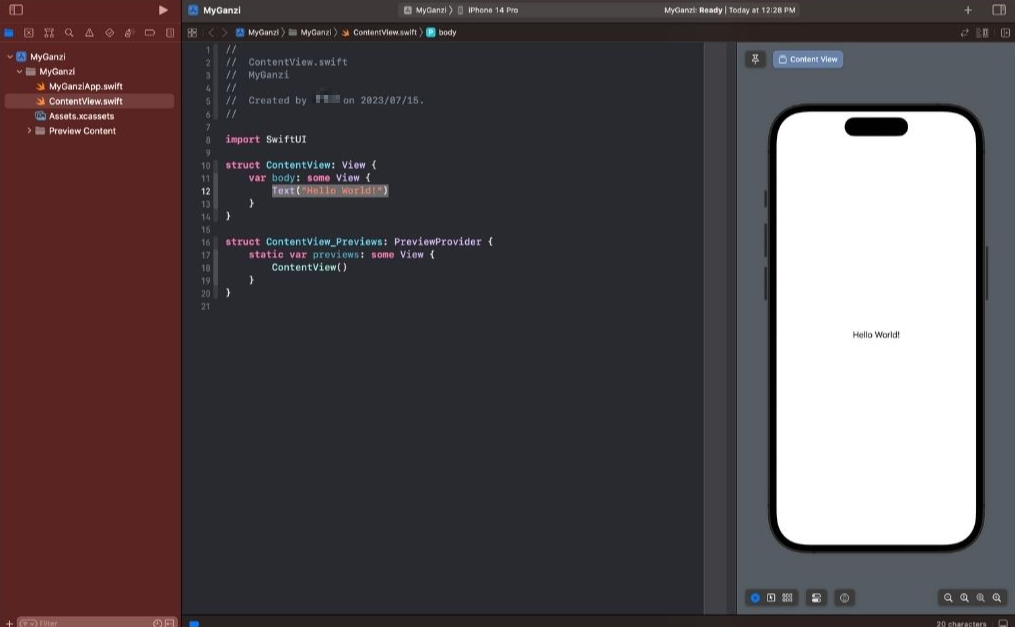
Task: Click the MyGanzi Ready activity status
Action: [730, 10]
